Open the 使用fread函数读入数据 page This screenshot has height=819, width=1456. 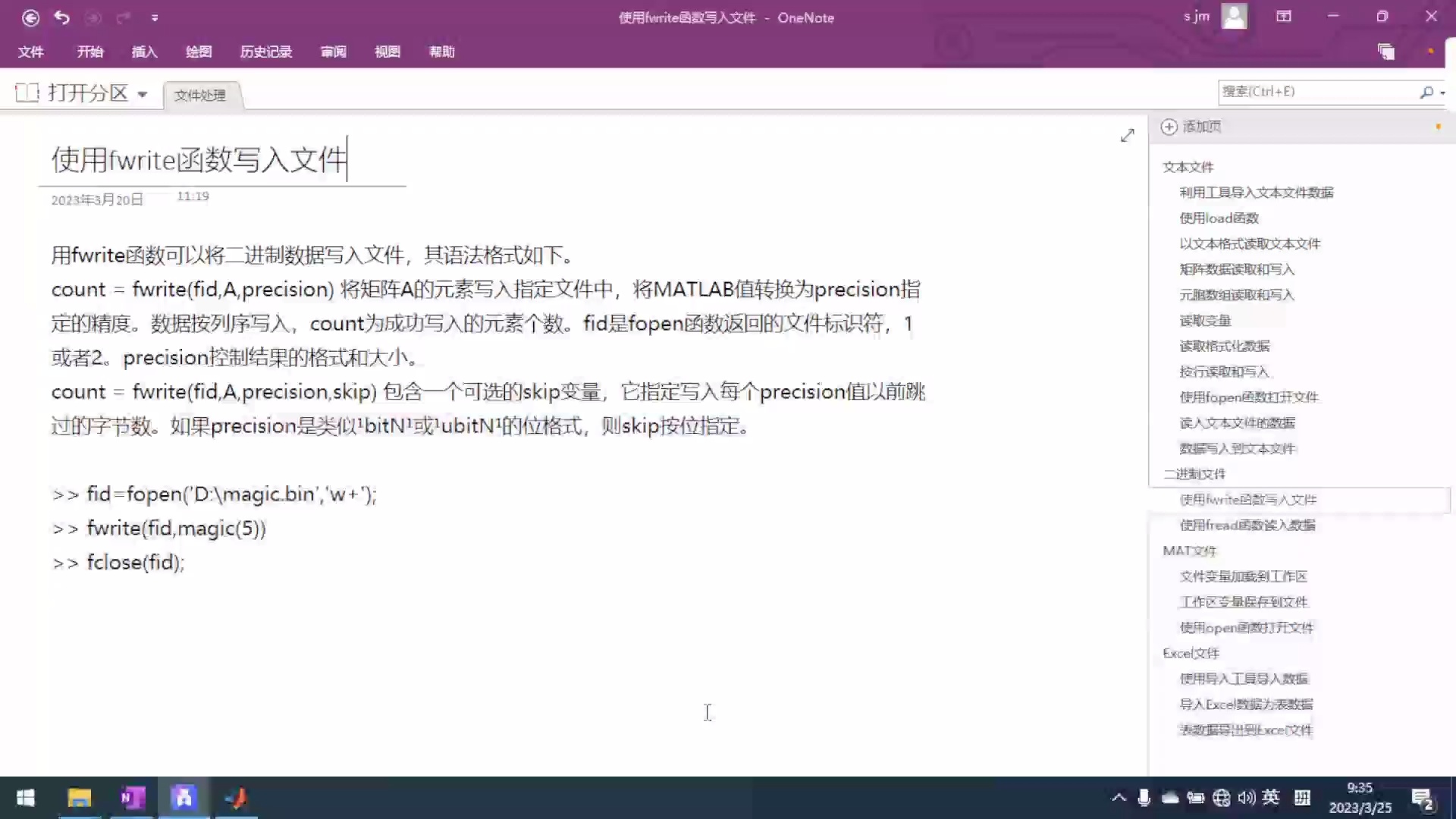click(x=1247, y=525)
